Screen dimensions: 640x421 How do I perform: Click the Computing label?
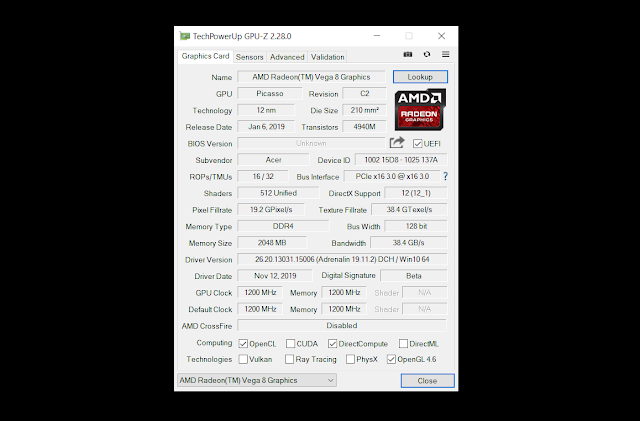point(214,343)
